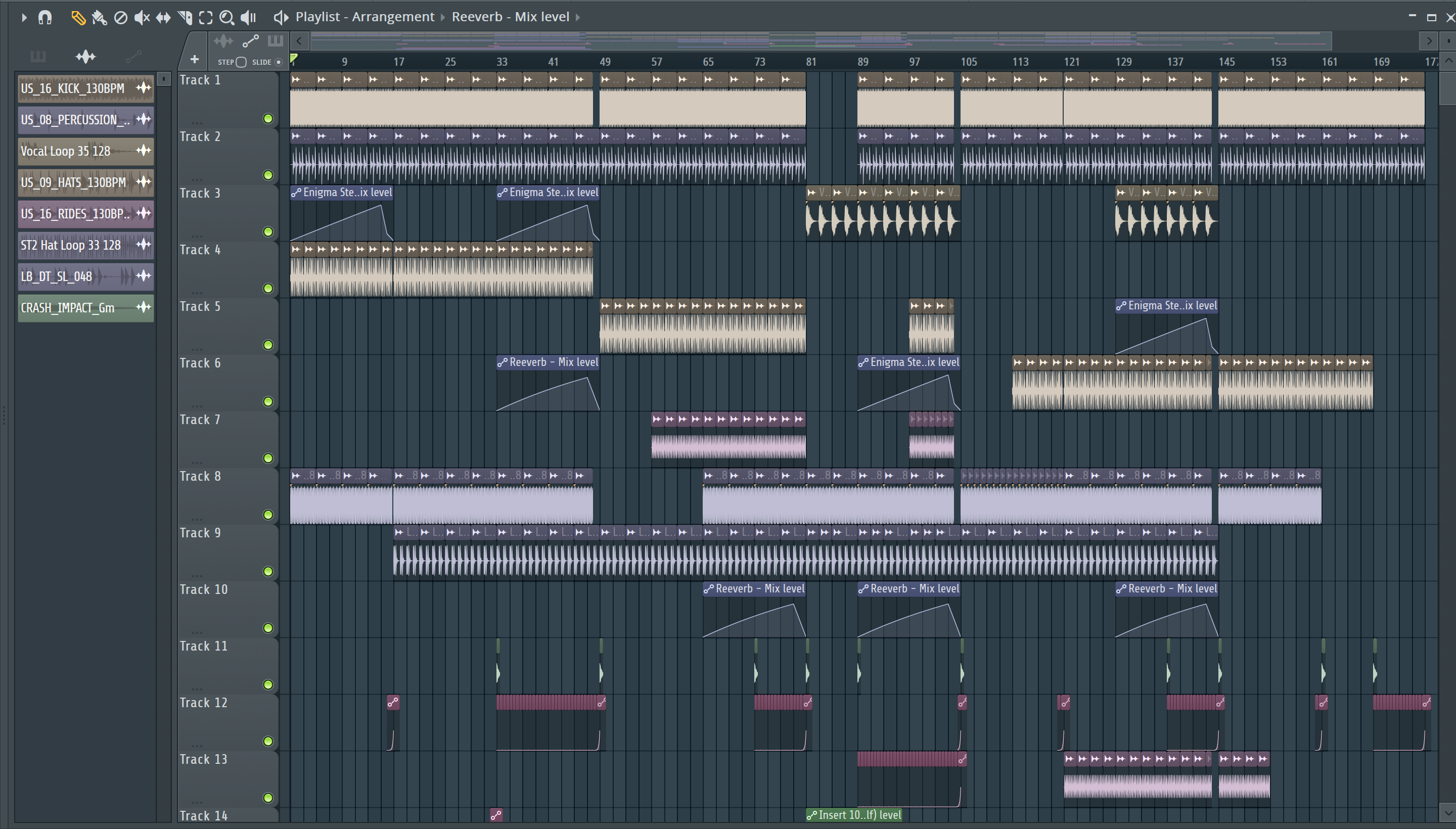Click the speaker icon before Playlist title
1456x829 pixels.
pyautogui.click(x=280, y=17)
